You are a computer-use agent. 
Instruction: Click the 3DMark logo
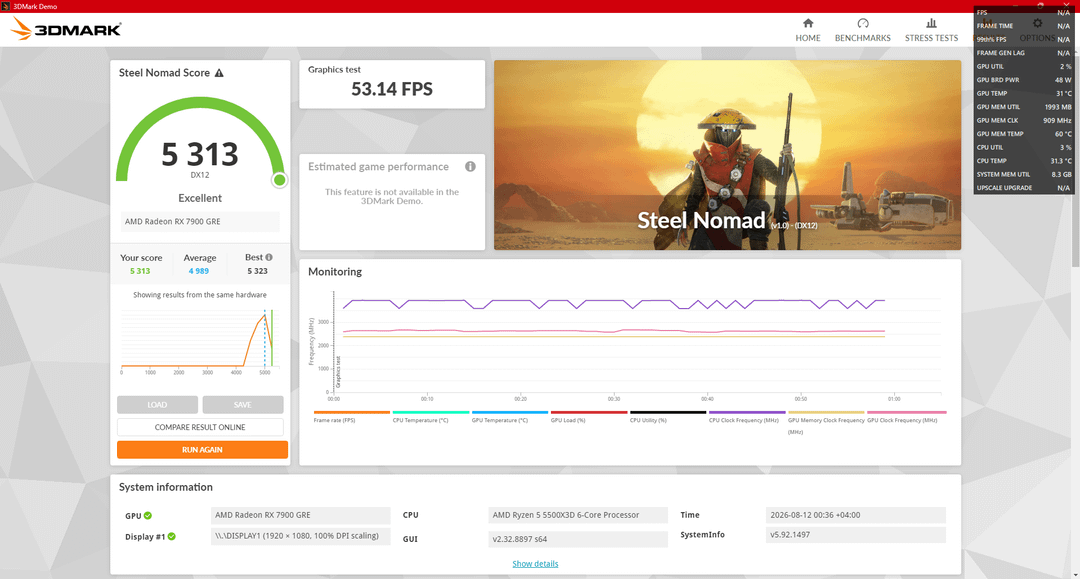pyautogui.click(x=67, y=29)
